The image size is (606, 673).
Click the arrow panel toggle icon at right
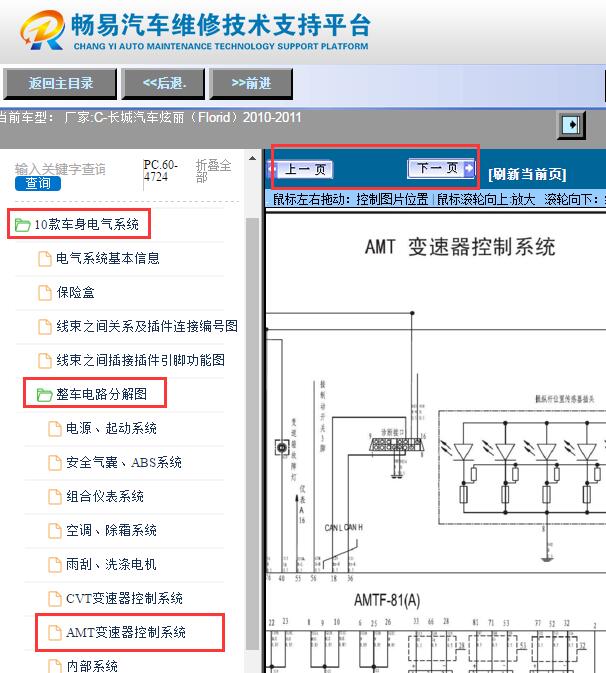pyautogui.click(x=571, y=125)
